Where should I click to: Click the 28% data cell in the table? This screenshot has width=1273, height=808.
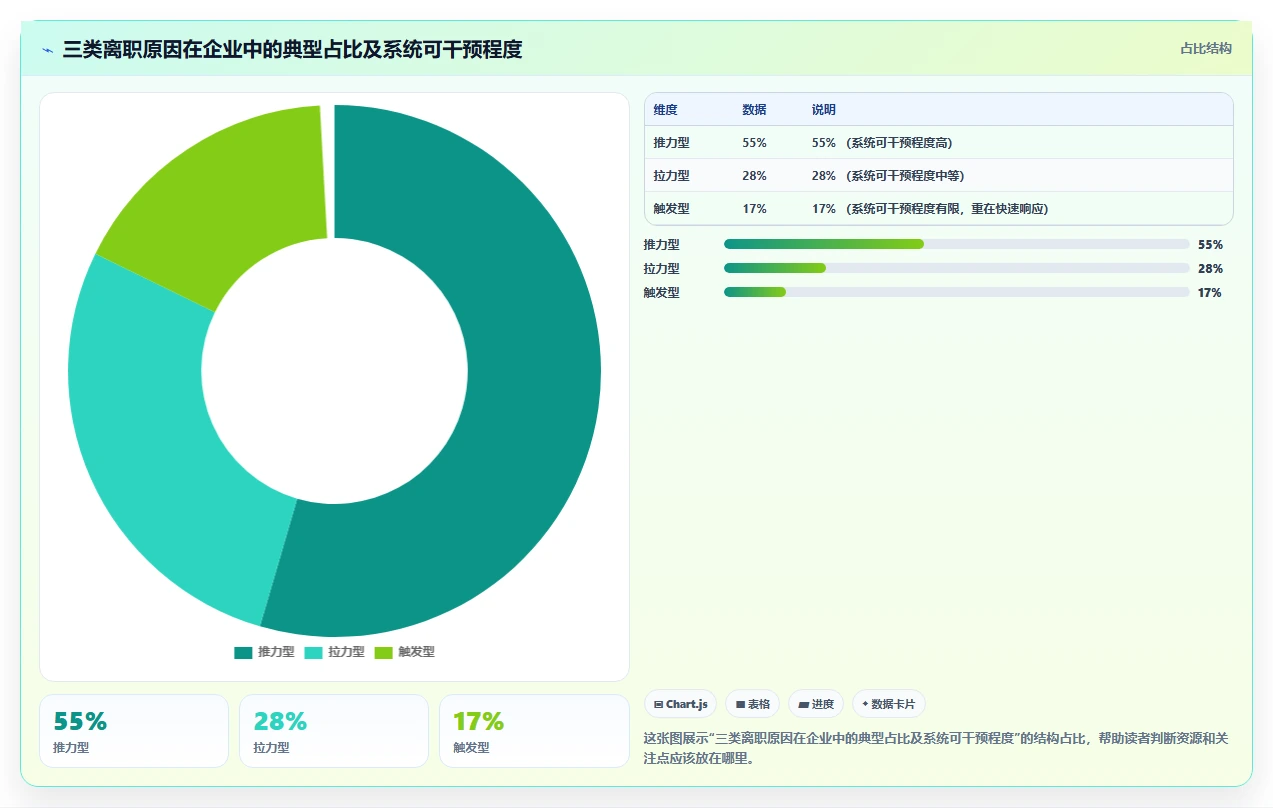point(754,176)
